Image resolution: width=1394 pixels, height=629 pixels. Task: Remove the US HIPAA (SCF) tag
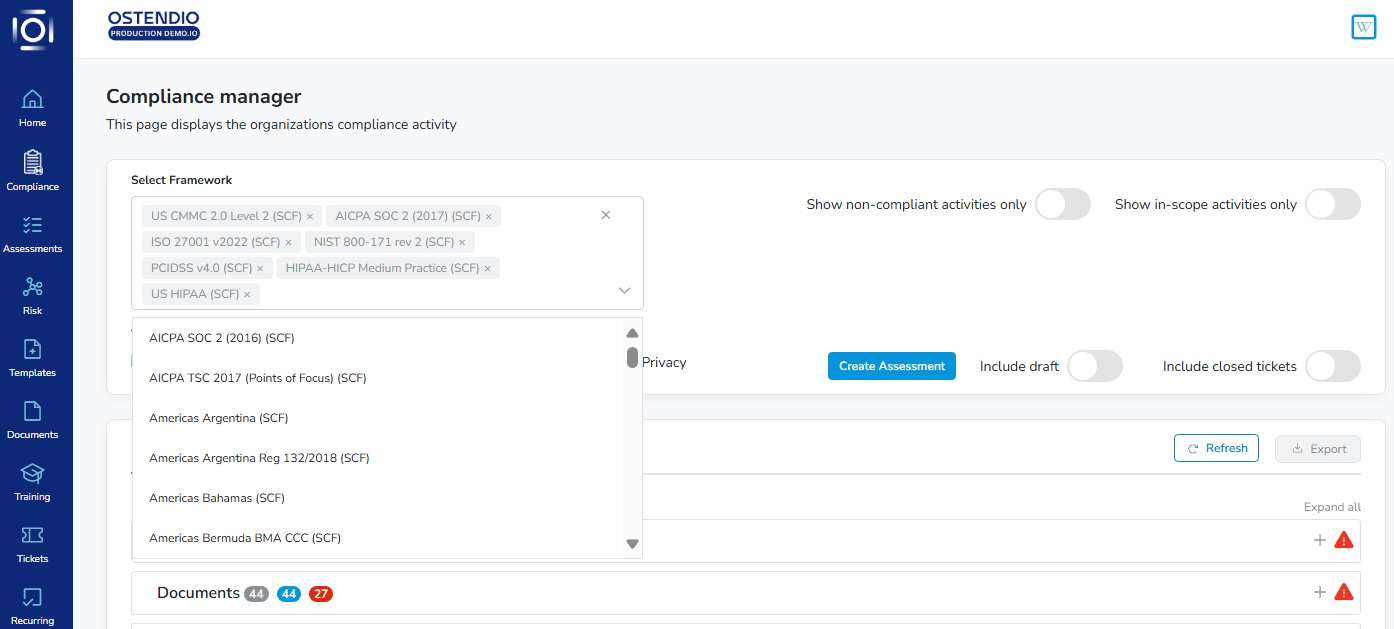247,295
